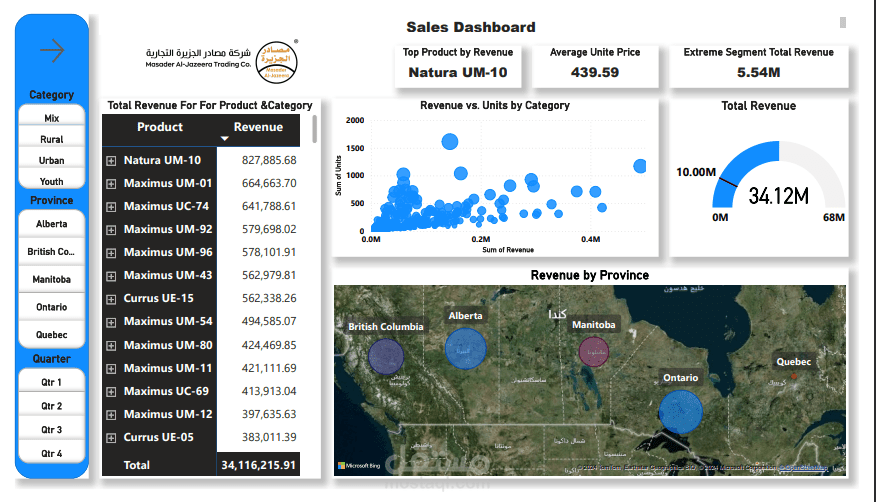Click the Alberta bubble on the map
The width and height of the screenshot is (876, 502).
[x=465, y=348]
